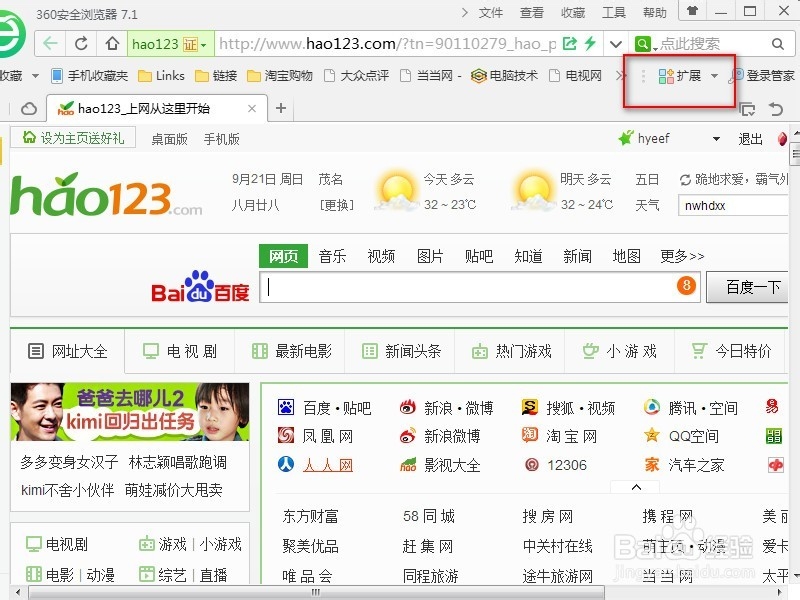Image resolution: width=800 pixels, height=600 pixels.
Task: Click the refresh icon beside 跪地求爱
Action: click(x=685, y=180)
